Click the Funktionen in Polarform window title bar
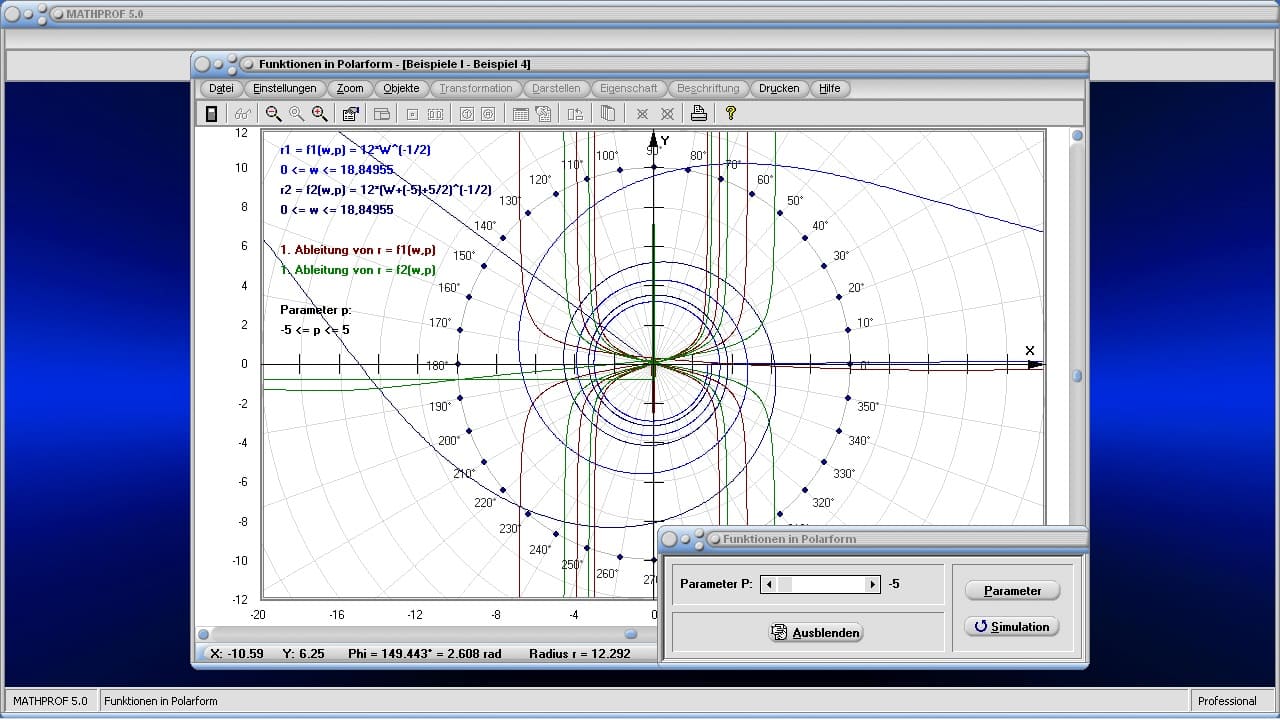Screen dimensions: 1280x720 [640, 64]
